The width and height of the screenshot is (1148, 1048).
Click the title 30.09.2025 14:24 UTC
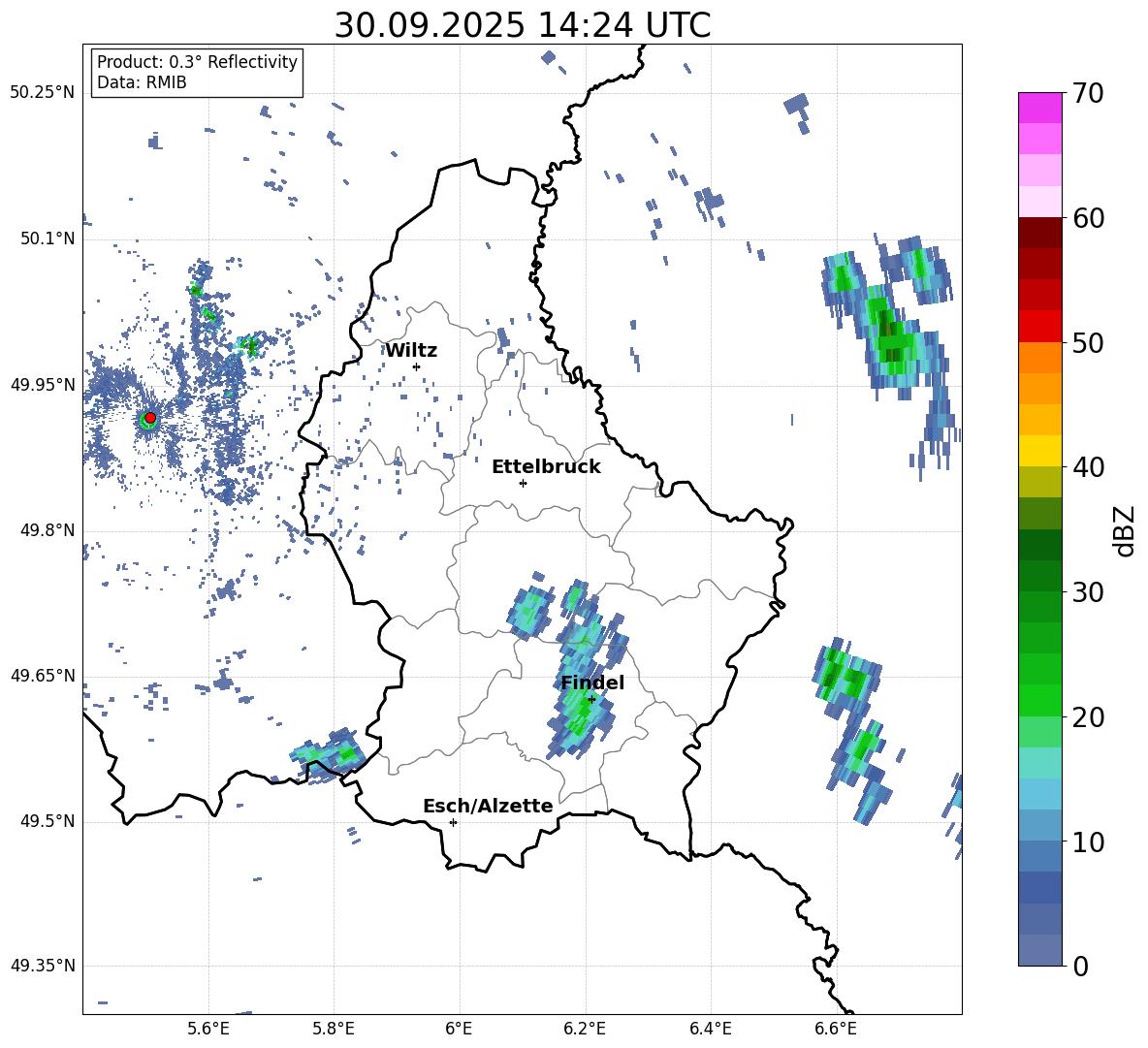[523, 25]
